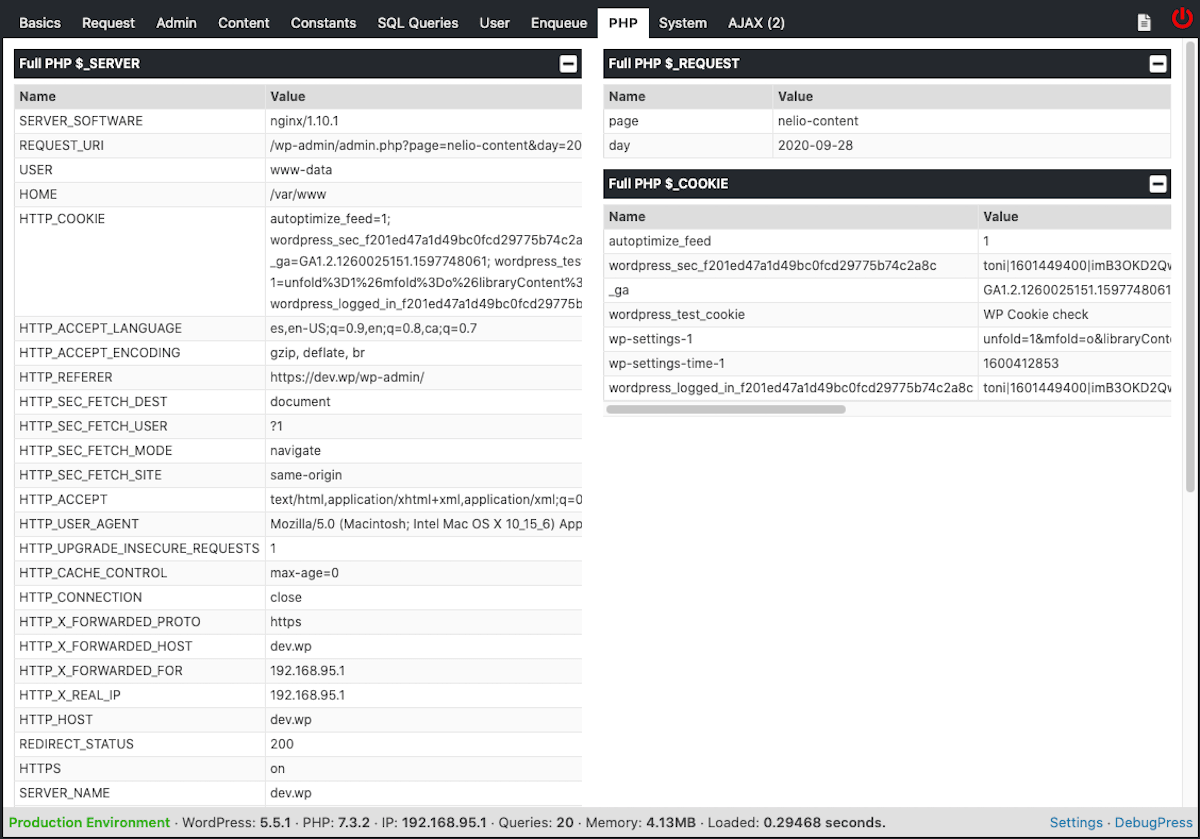The height and width of the screenshot is (839, 1200).
Task: Open the logs document icon in the top bar
Action: coord(1143,21)
